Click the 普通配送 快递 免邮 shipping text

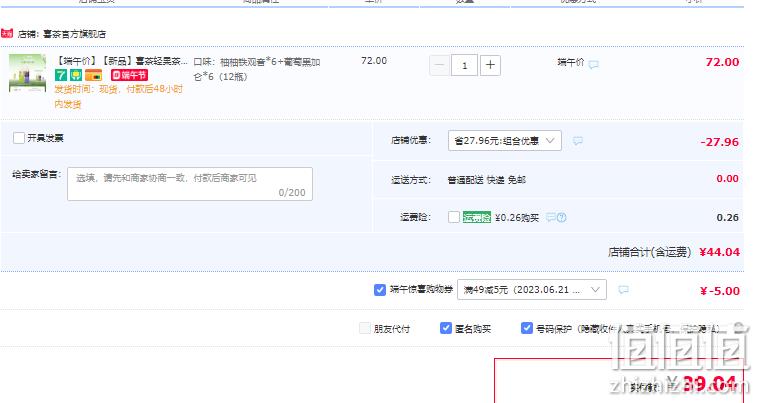click(486, 179)
